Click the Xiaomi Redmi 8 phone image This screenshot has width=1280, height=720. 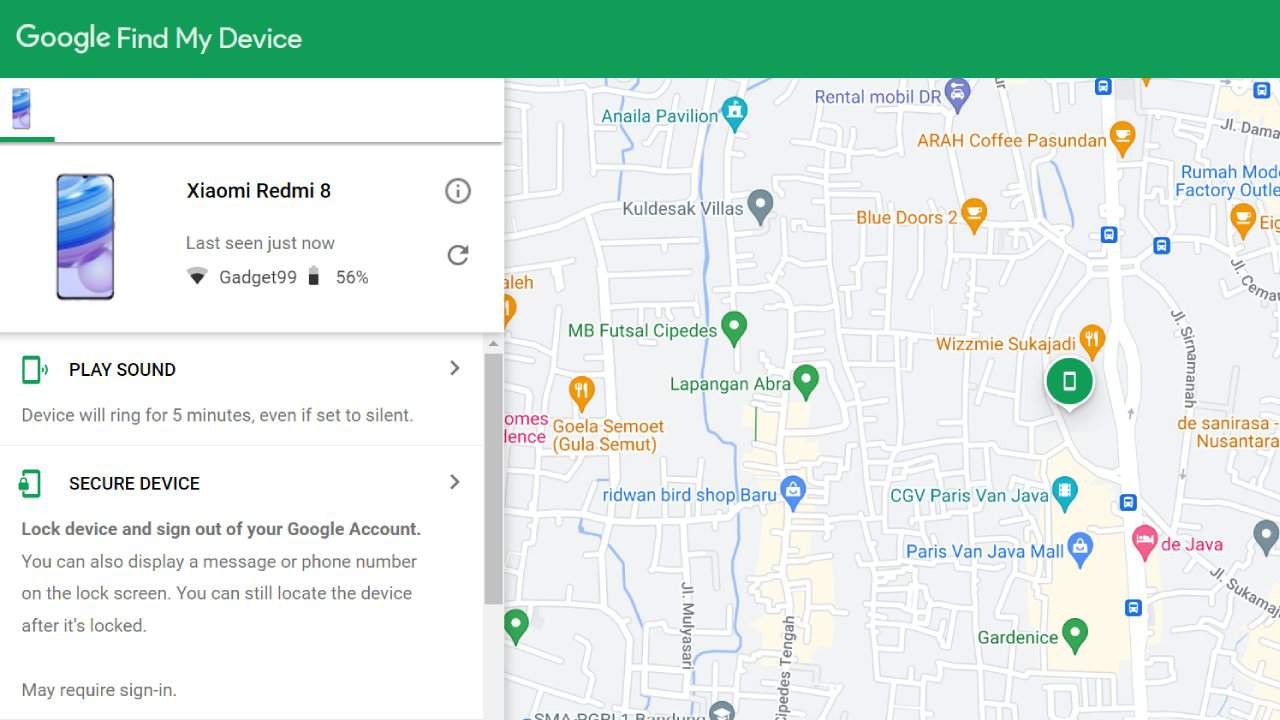(x=85, y=237)
